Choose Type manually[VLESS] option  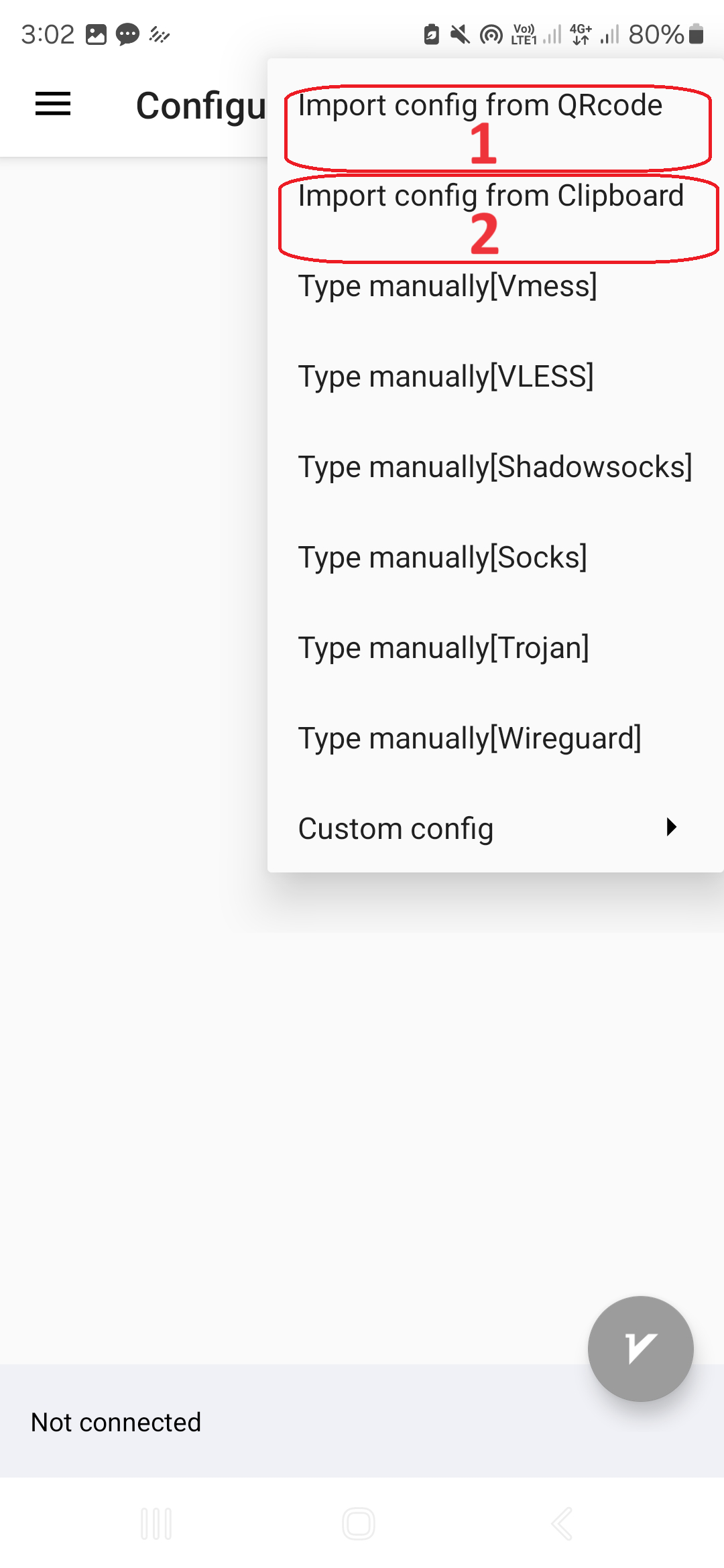446,377
